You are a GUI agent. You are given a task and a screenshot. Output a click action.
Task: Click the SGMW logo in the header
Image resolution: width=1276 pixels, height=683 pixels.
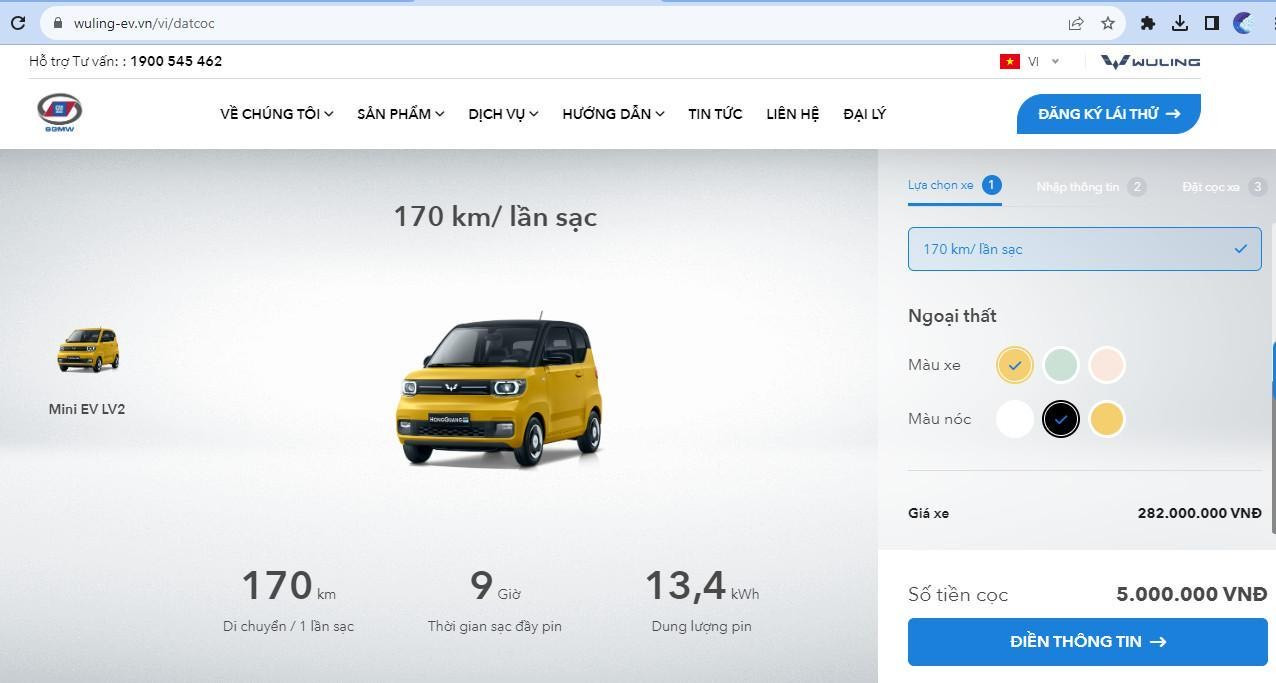coord(59,113)
